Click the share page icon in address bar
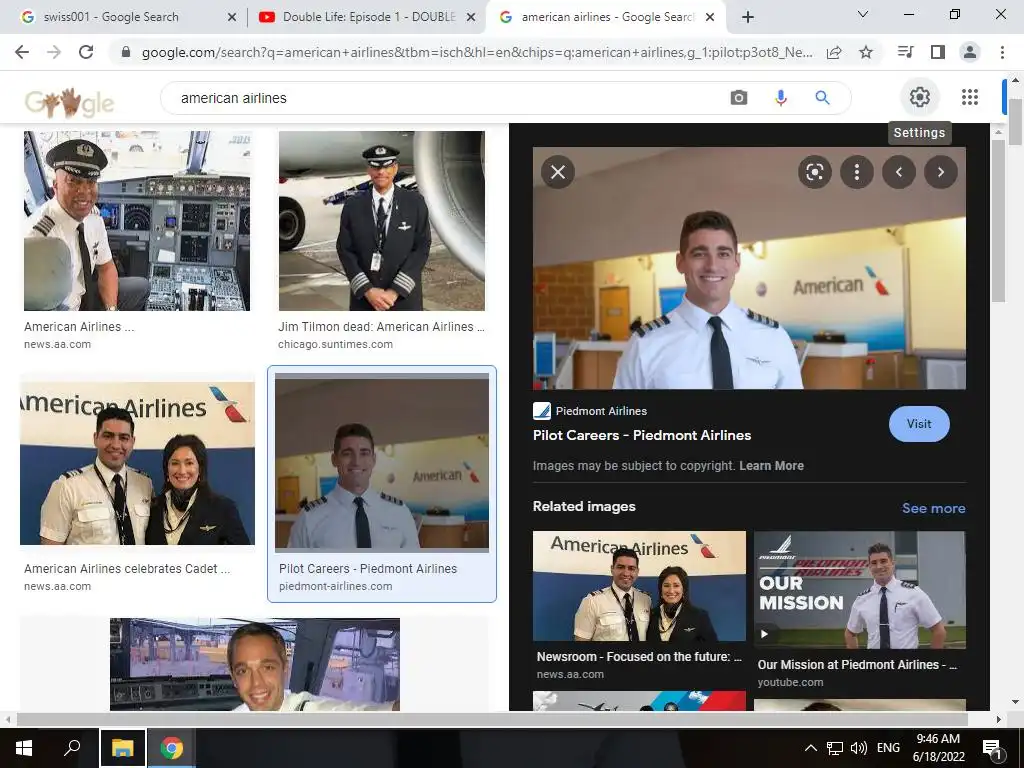The image size is (1024, 768). point(834,52)
